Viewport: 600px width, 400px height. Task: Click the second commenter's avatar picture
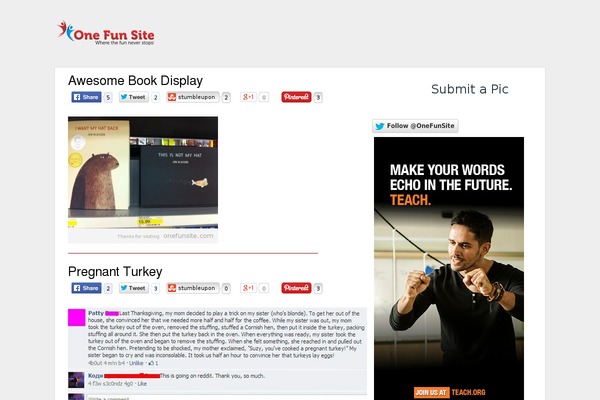[x=76, y=380]
